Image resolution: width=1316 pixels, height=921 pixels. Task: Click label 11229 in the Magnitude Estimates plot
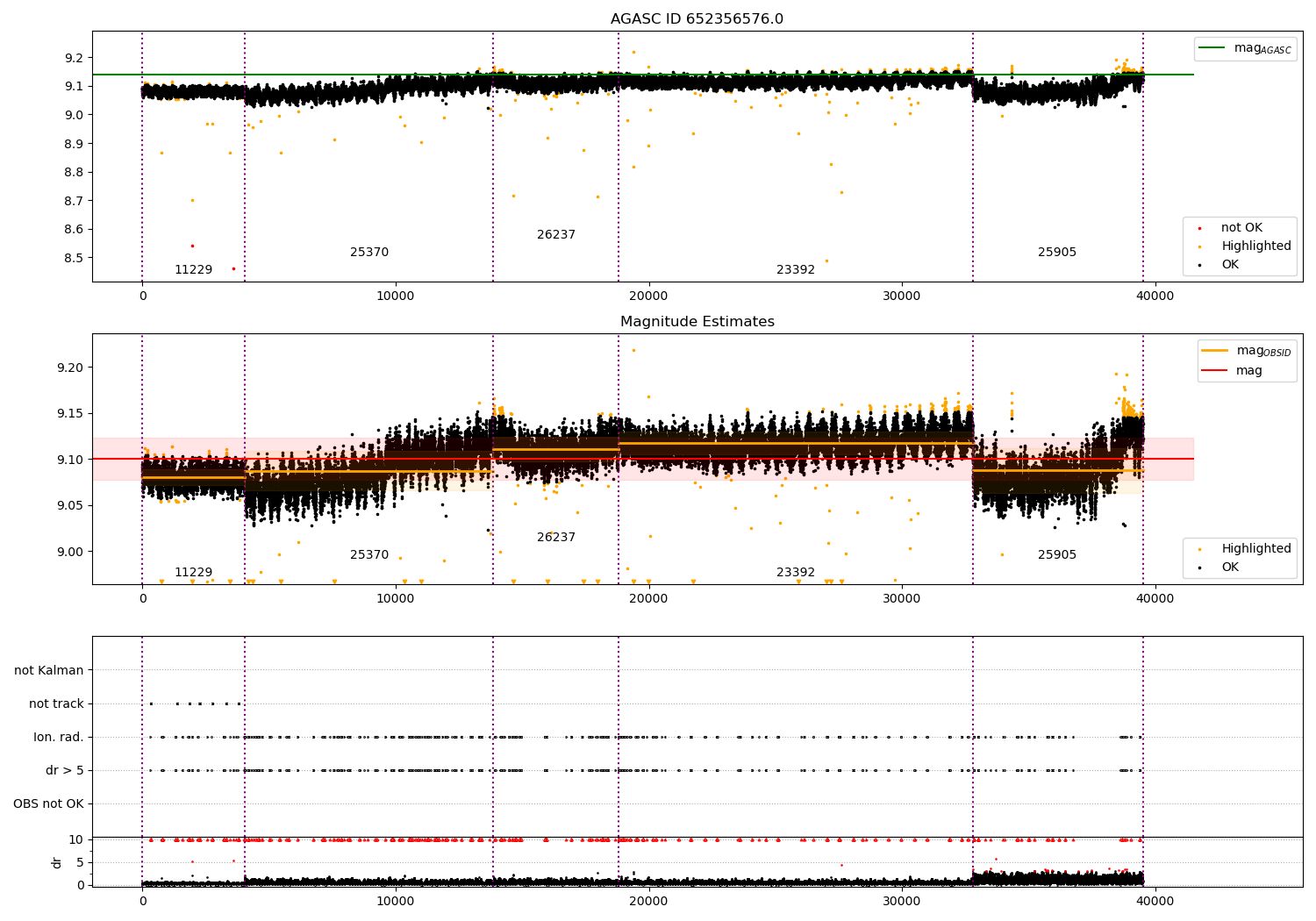pos(193,573)
